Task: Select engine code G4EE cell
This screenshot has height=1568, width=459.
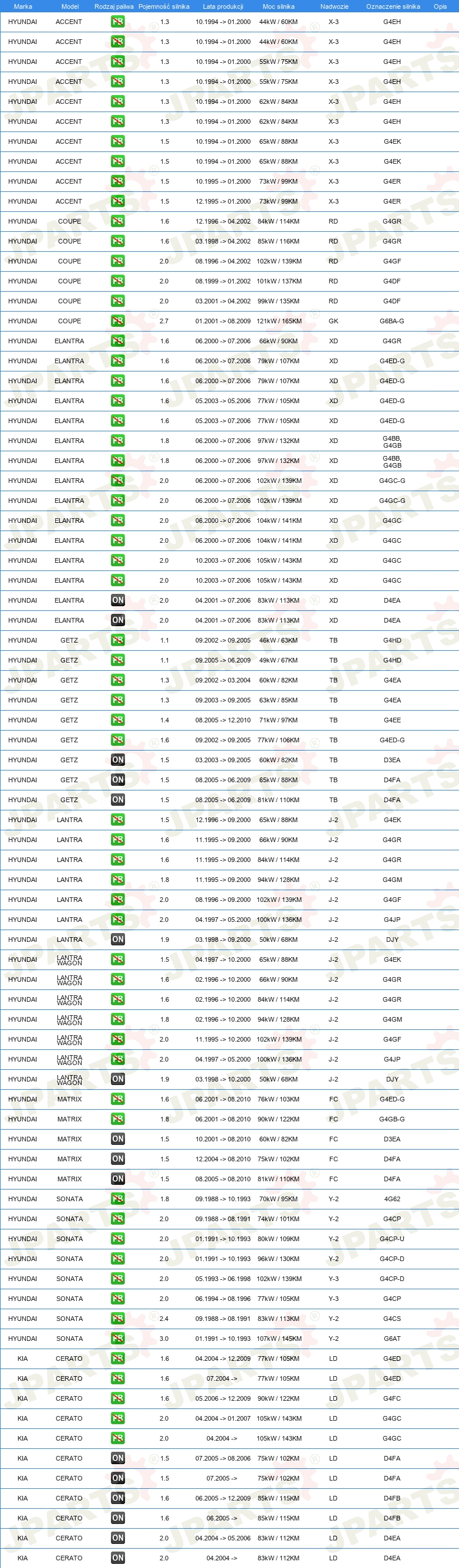Action: coord(392,720)
